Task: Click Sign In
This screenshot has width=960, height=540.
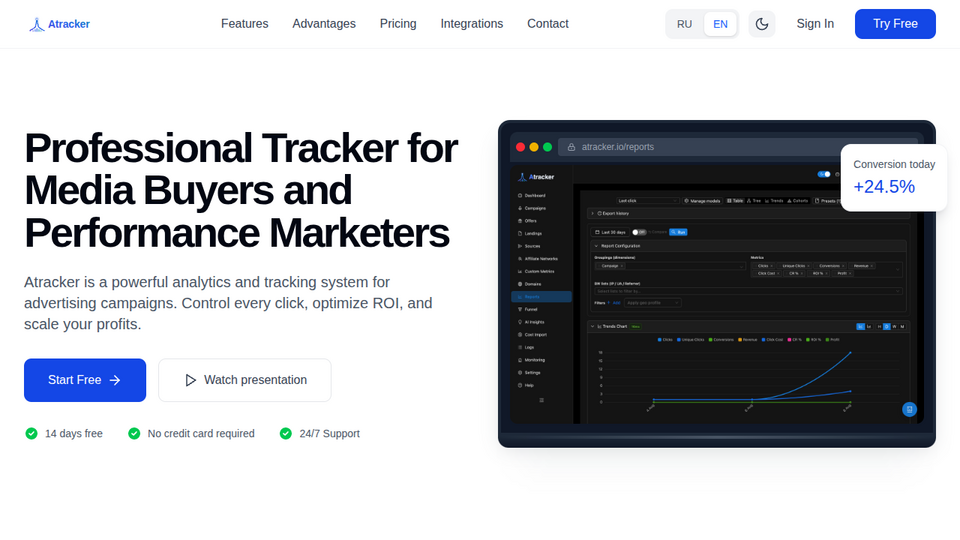Action: (815, 24)
